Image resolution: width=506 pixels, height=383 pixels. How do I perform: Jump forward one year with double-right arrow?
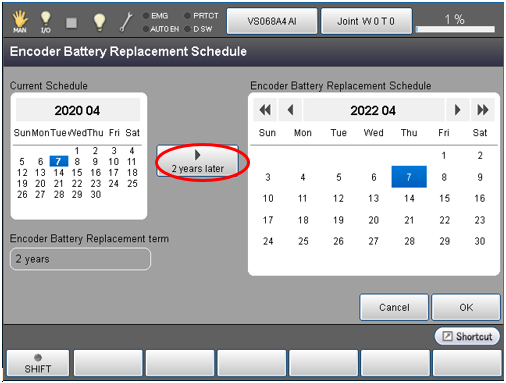[x=483, y=110]
